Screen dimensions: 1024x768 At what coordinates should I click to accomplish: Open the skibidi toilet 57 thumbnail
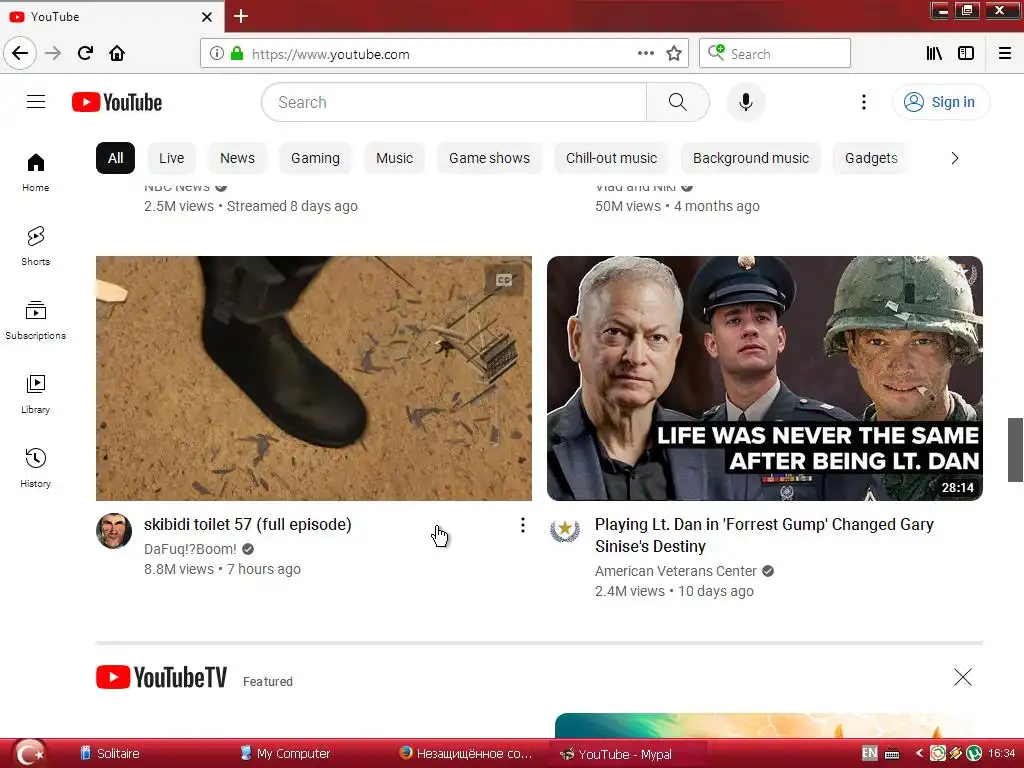point(313,378)
